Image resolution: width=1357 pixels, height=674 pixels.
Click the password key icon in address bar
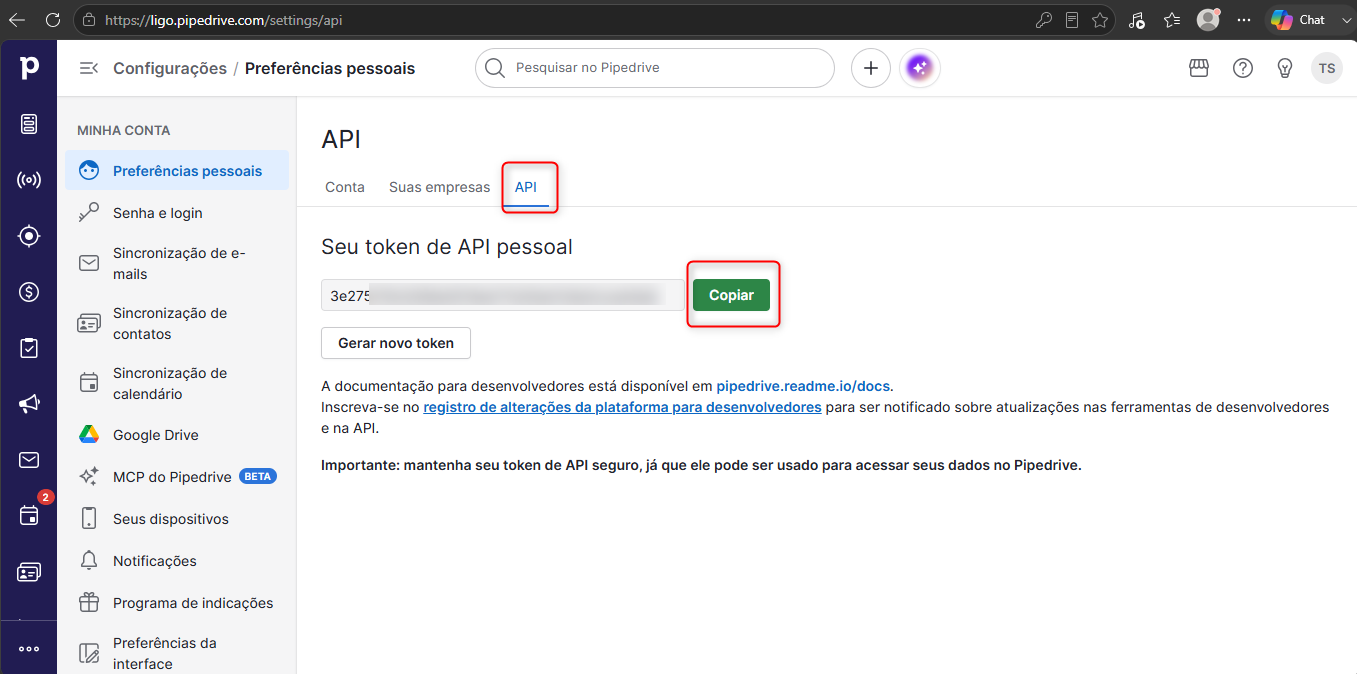[x=1043, y=20]
